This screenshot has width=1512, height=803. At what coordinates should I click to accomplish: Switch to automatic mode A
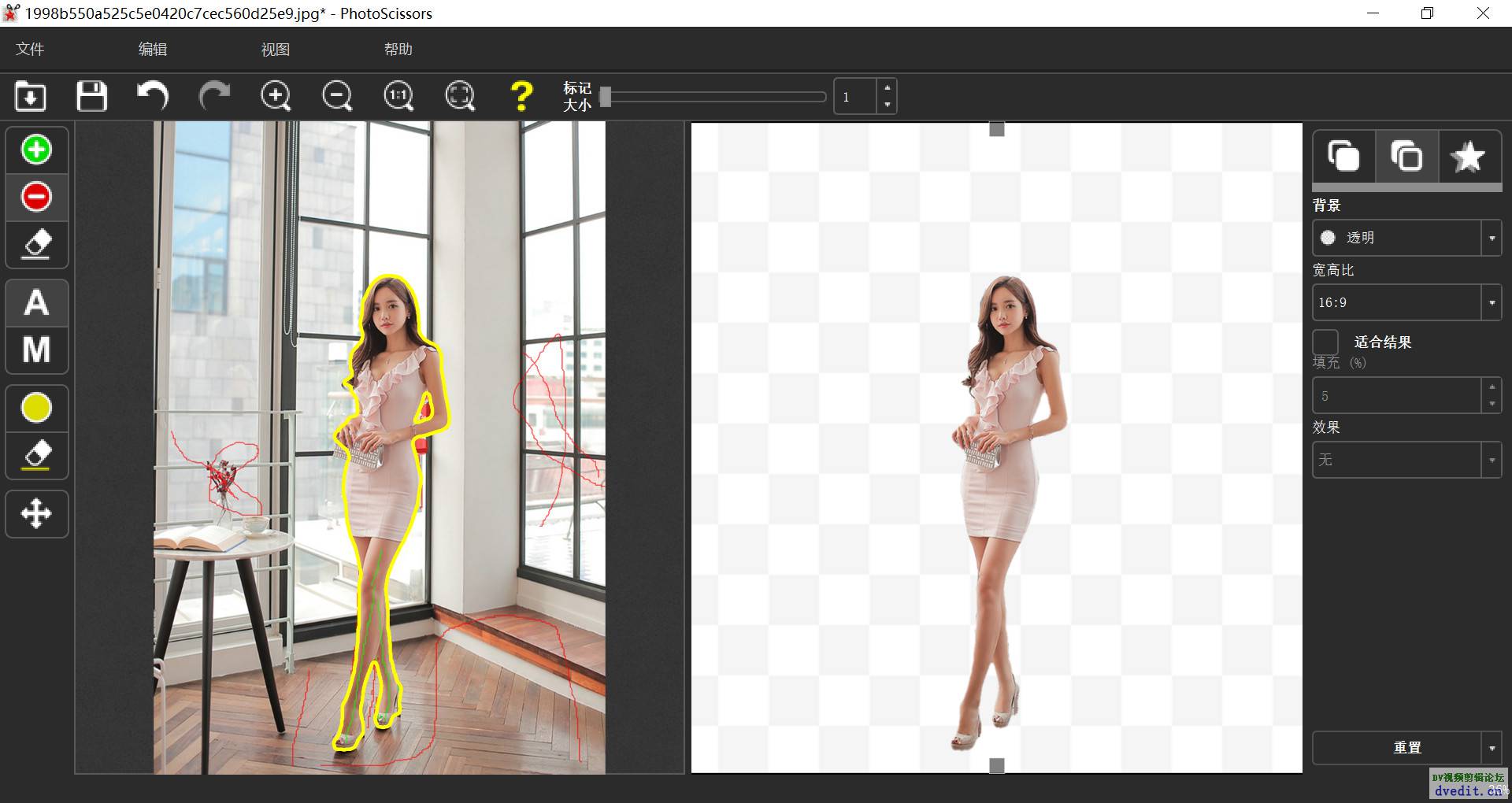click(36, 303)
